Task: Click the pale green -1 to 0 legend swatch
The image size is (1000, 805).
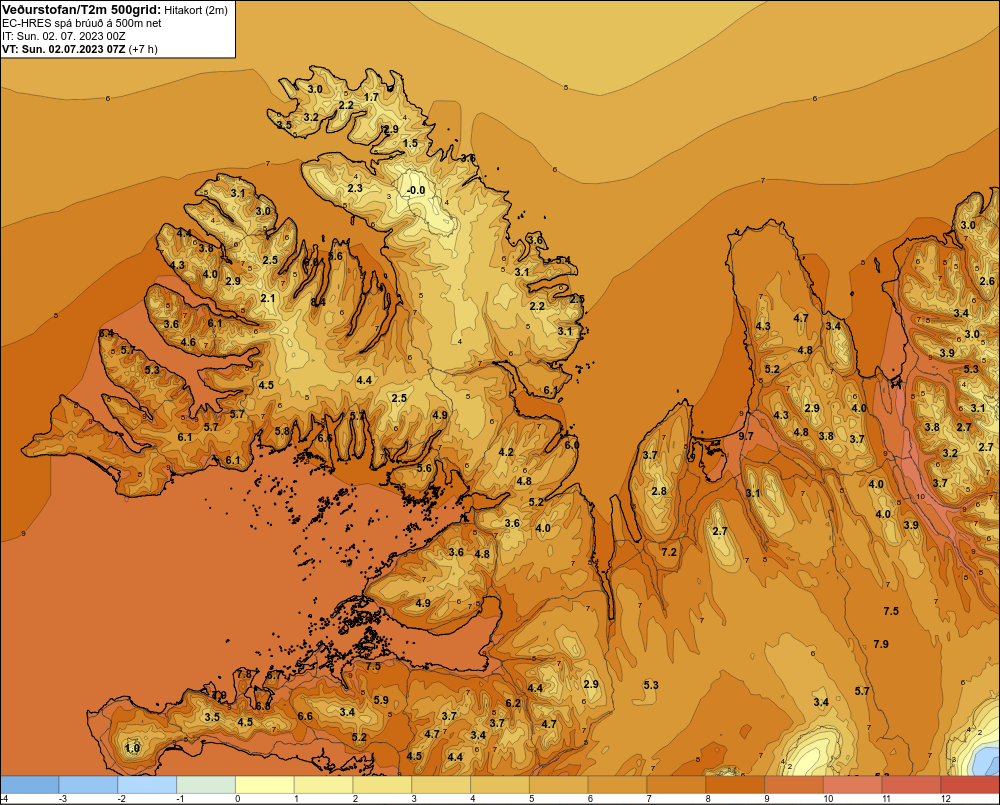Action: [206, 785]
